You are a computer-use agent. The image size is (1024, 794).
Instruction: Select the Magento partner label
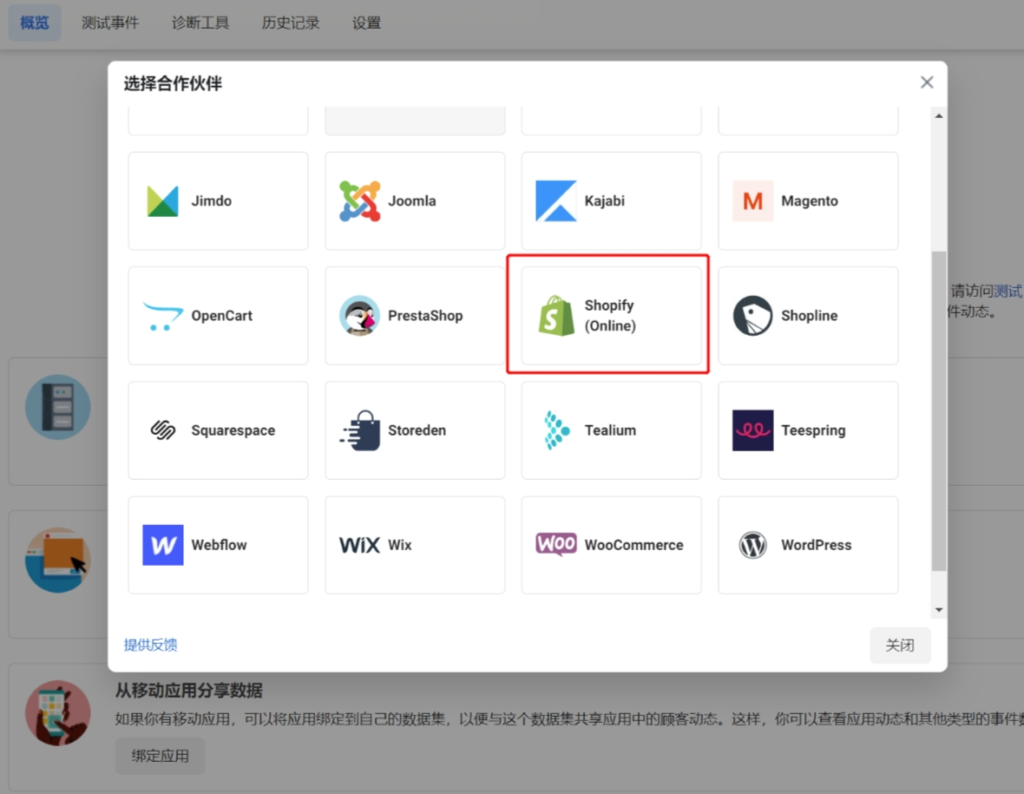810,201
